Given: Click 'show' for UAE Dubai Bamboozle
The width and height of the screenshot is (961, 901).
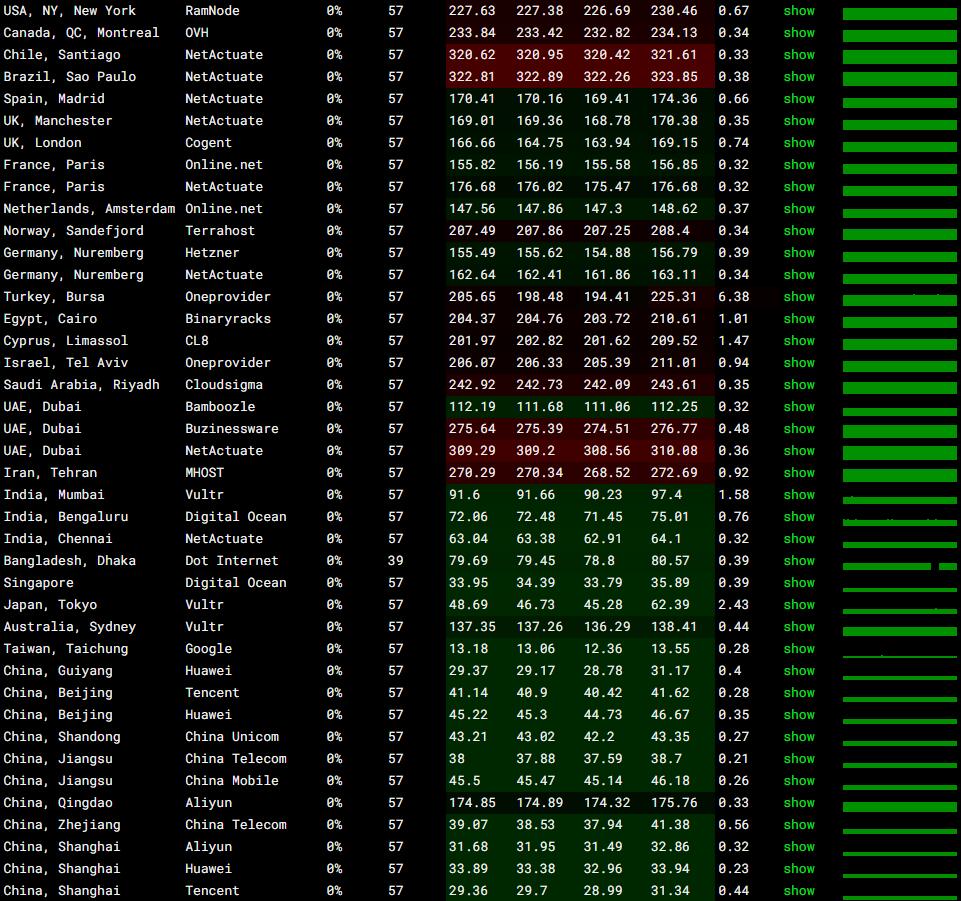Looking at the screenshot, I should point(799,407).
